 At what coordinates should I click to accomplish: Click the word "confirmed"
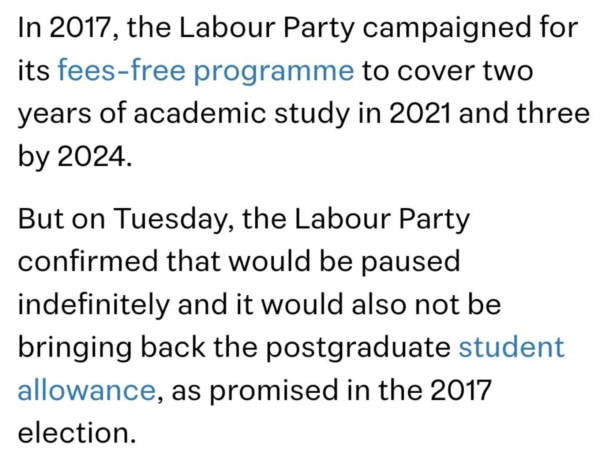[x=89, y=260]
